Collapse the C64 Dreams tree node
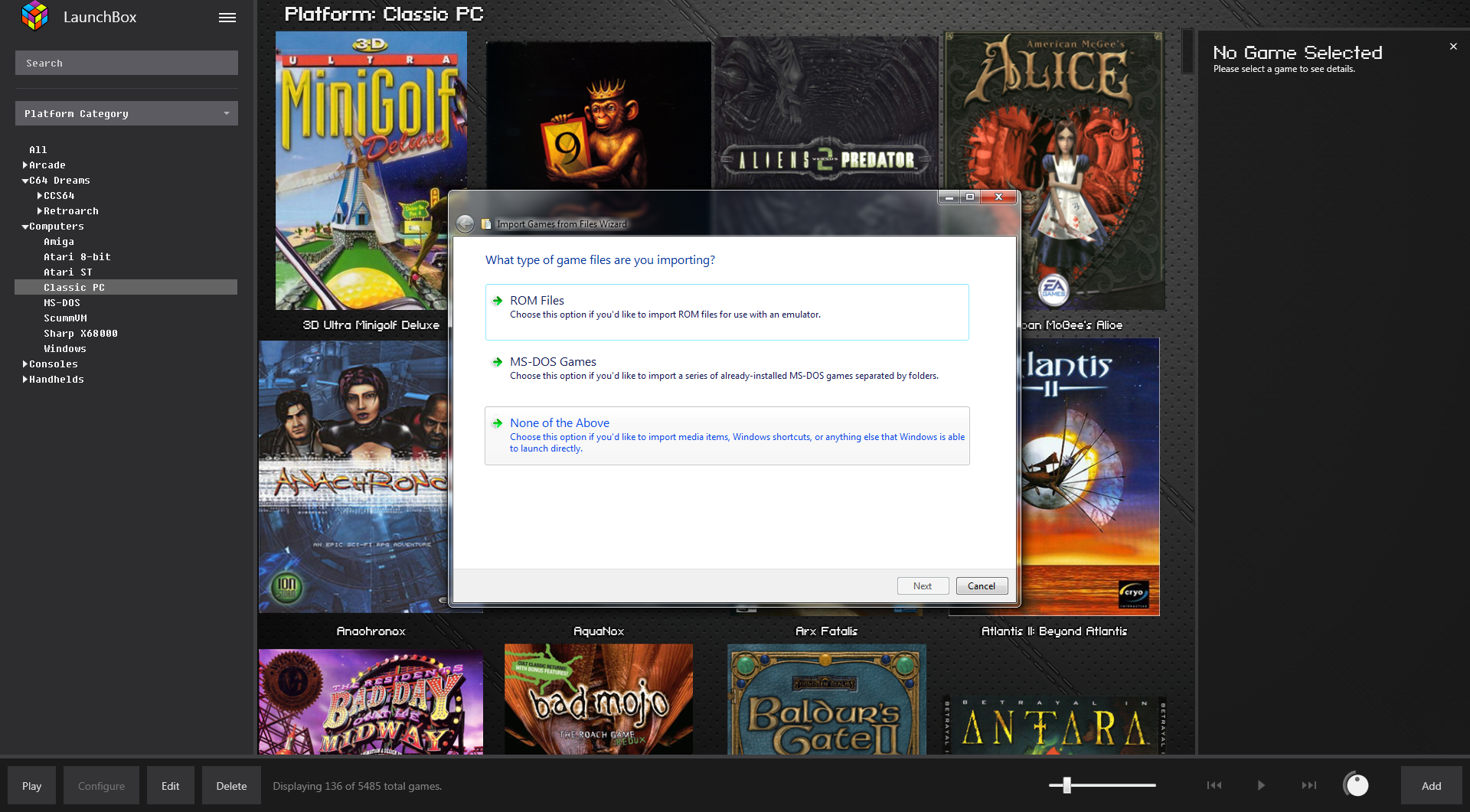 25,181
